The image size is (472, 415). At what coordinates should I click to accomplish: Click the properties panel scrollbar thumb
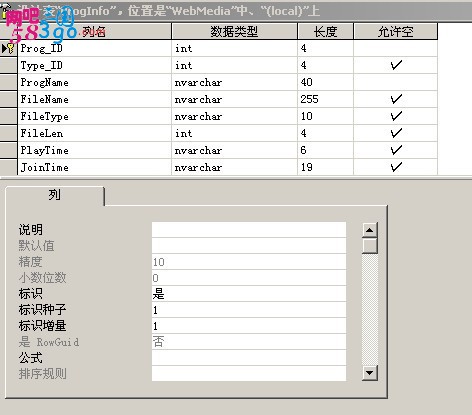pyautogui.click(x=369, y=246)
